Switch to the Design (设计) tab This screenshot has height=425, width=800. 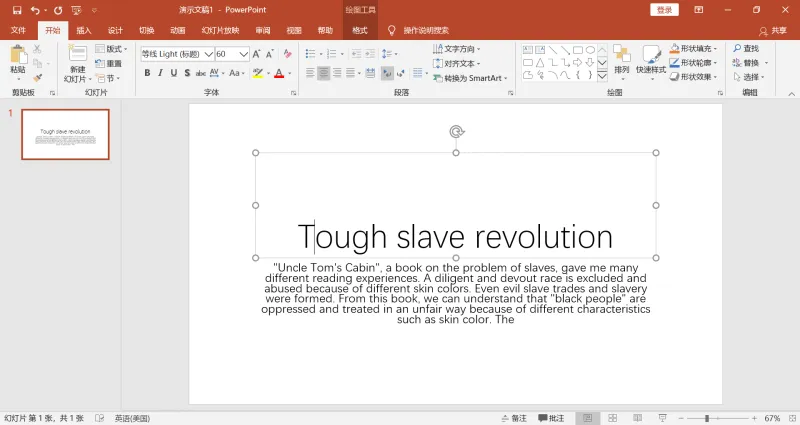point(115,30)
